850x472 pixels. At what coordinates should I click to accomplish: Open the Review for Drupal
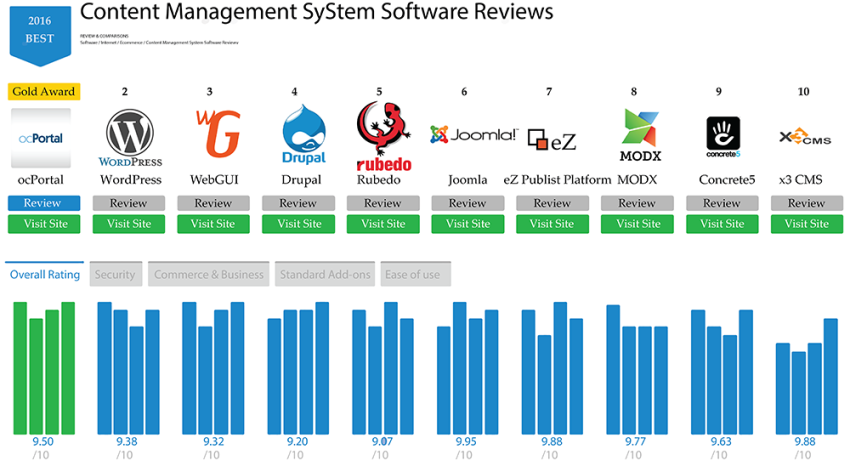[x=298, y=203]
